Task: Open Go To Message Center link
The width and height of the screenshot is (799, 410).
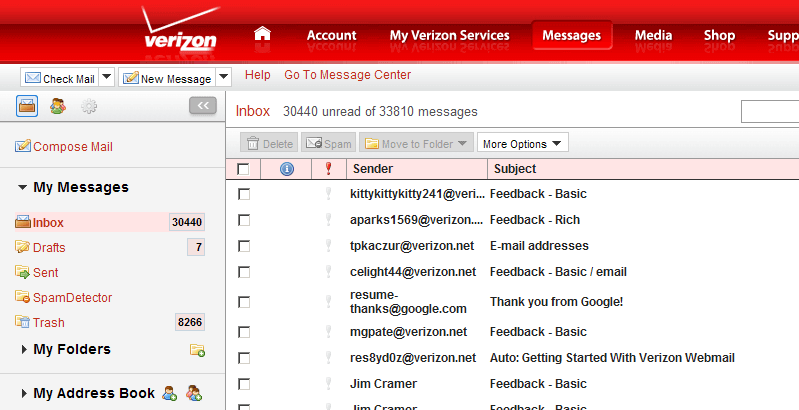Action: click(348, 75)
